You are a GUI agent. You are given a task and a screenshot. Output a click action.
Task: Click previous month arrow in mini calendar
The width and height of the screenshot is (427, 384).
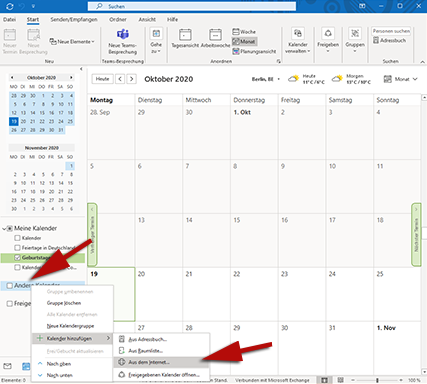(x=12, y=77)
